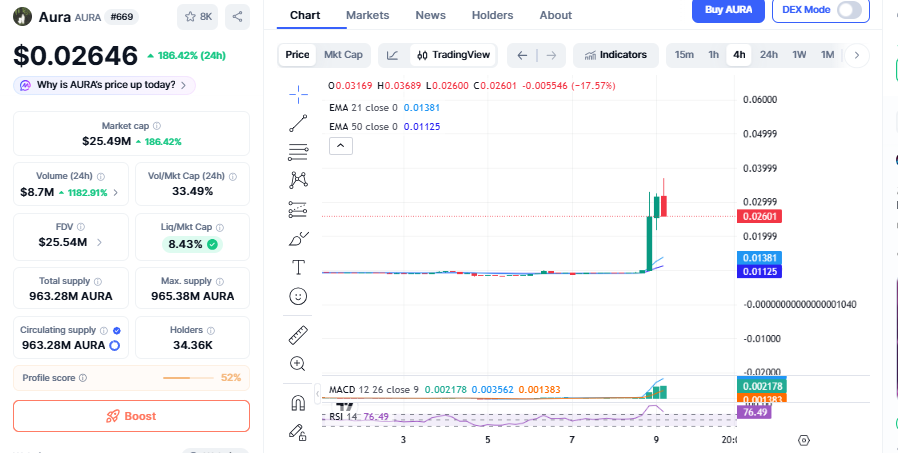Collapse the indicator legend with caret
898x453 pixels.
[341, 146]
